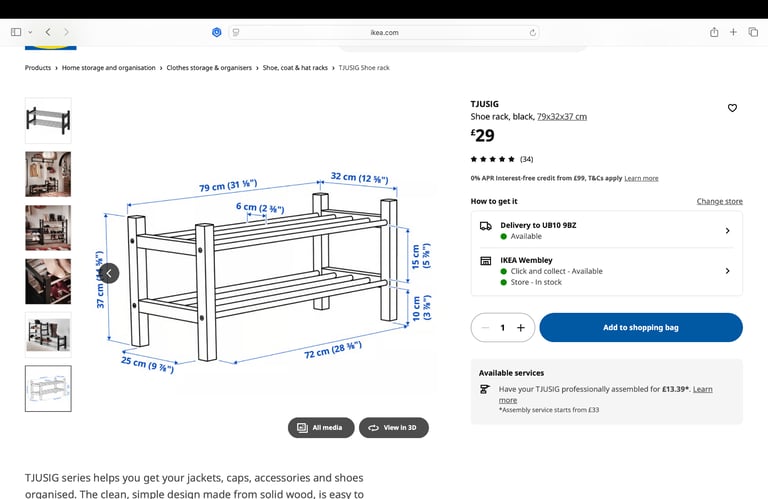Click the Change store link
The image size is (768, 499).
click(x=720, y=201)
